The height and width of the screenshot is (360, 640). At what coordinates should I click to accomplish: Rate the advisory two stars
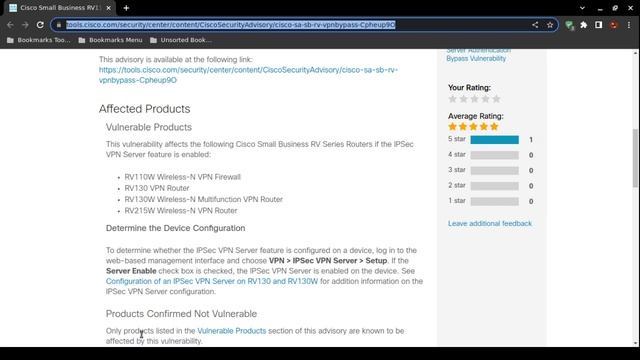(463, 99)
